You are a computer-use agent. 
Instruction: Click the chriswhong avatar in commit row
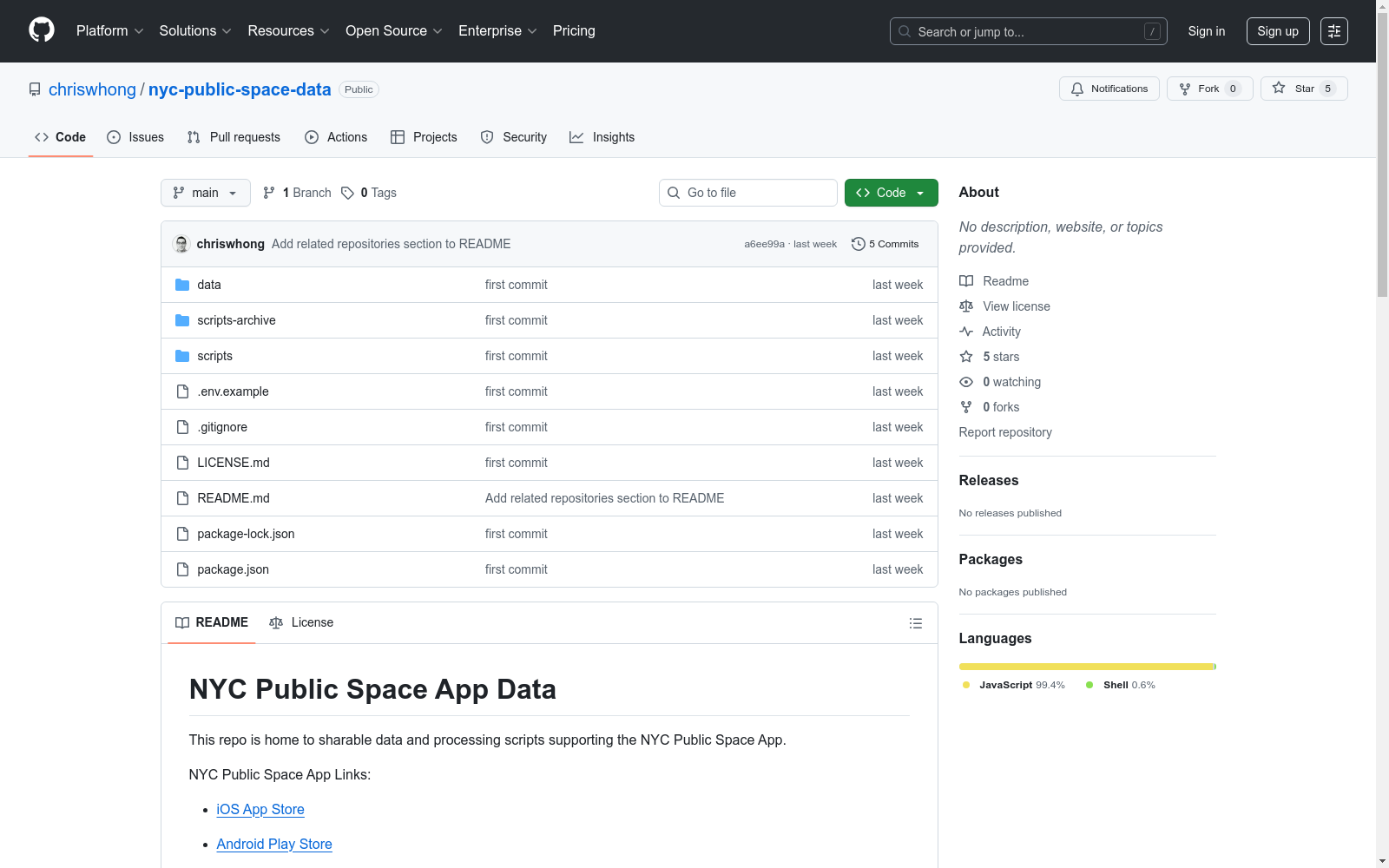coord(181,244)
